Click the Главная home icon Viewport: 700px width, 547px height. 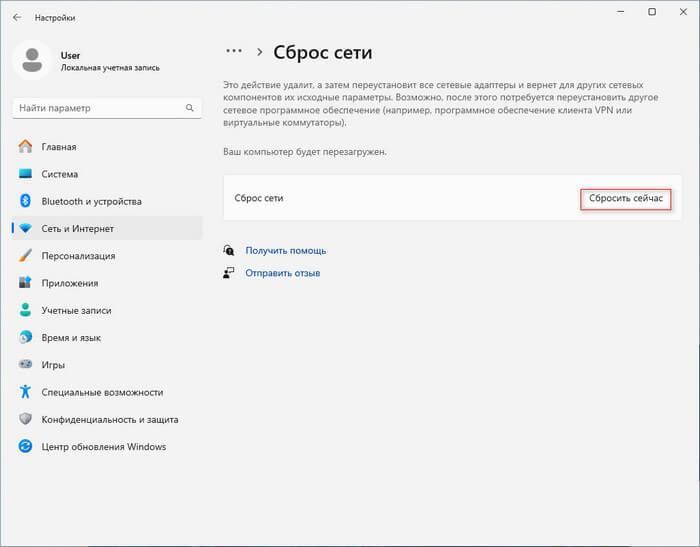pyautogui.click(x=26, y=147)
